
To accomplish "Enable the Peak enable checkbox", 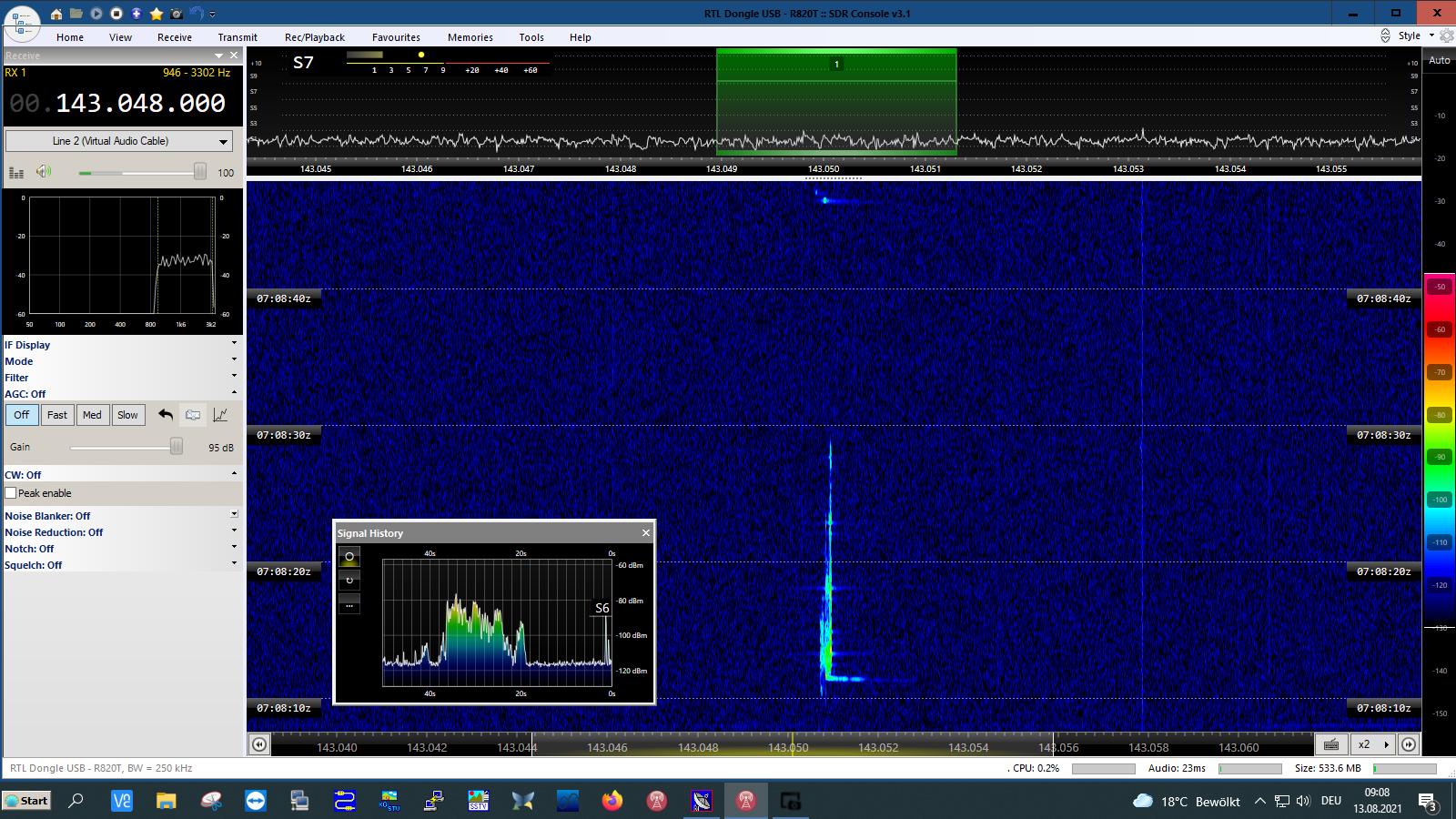I will pos(11,493).
